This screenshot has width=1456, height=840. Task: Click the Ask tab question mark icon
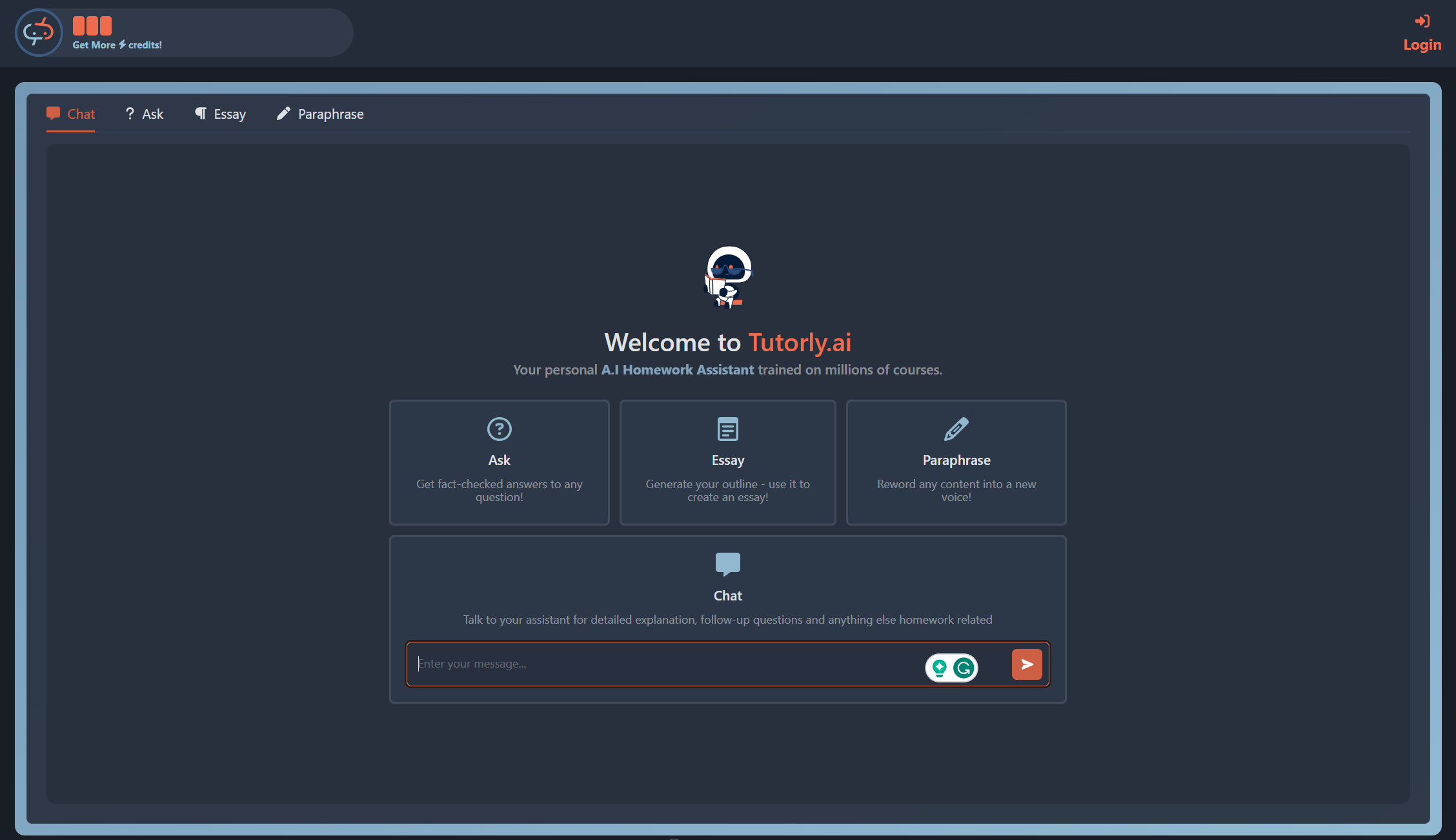pyautogui.click(x=130, y=114)
